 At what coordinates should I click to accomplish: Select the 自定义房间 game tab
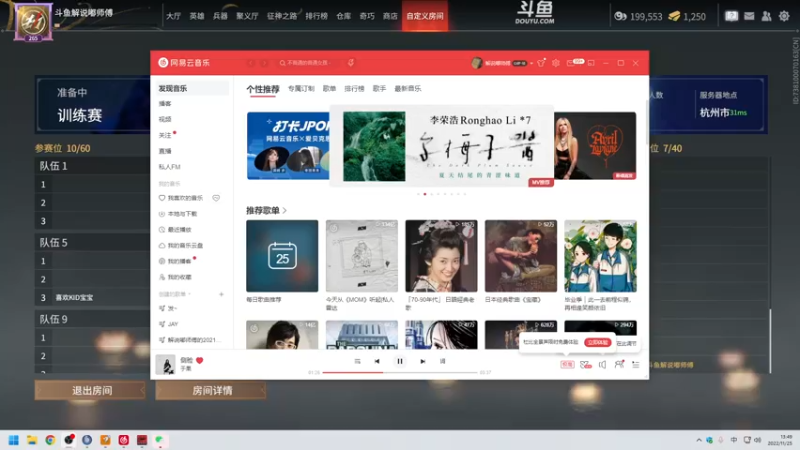click(424, 16)
